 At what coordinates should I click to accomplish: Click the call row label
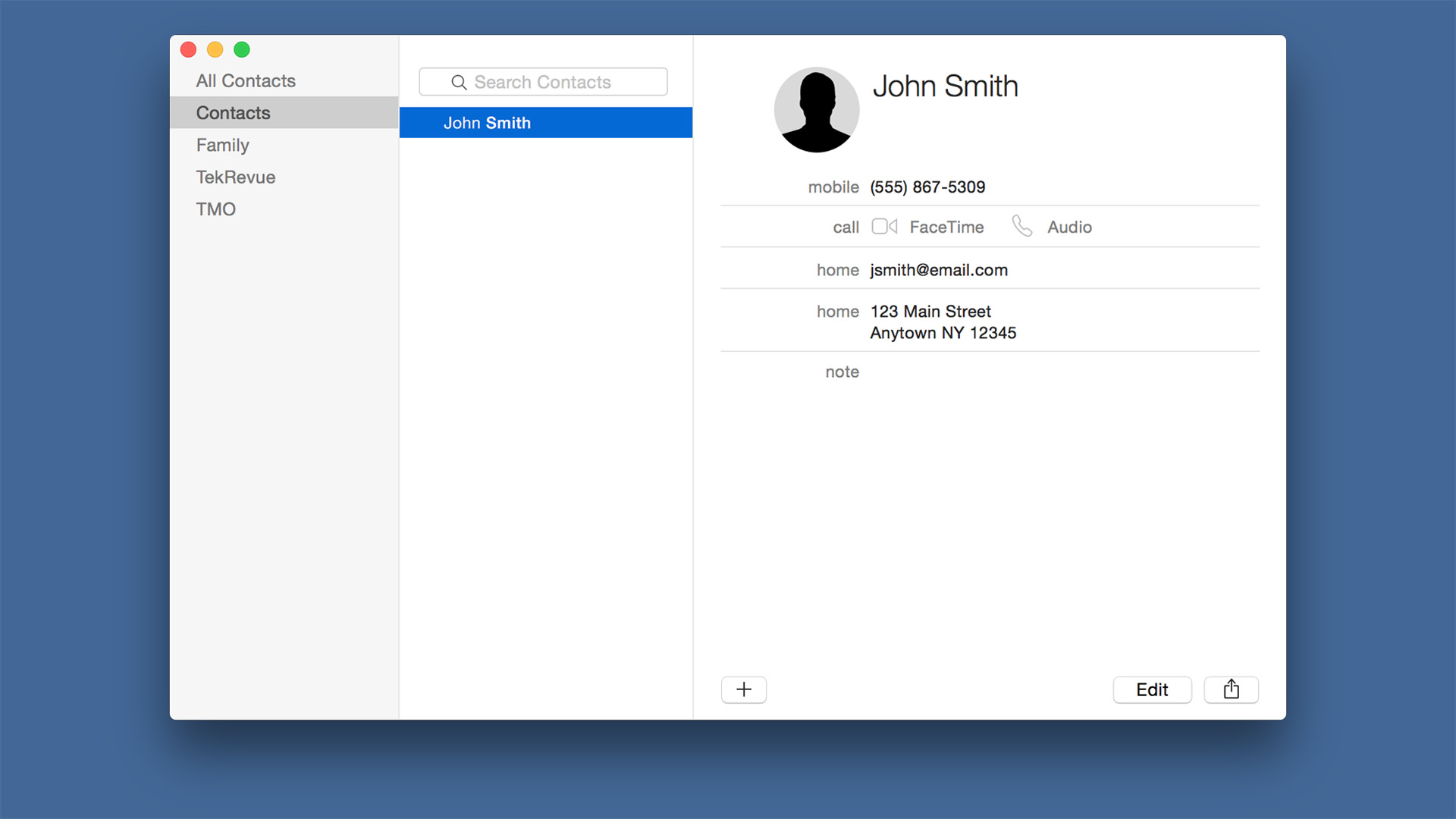[x=846, y=227]
